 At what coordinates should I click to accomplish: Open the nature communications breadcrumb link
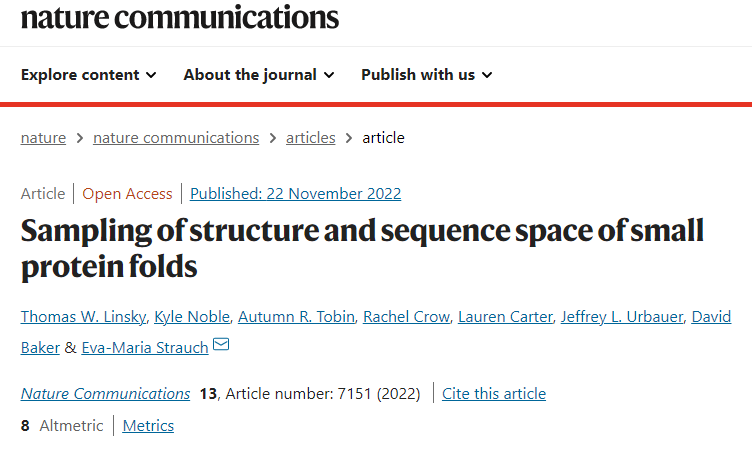pos(176,138)
